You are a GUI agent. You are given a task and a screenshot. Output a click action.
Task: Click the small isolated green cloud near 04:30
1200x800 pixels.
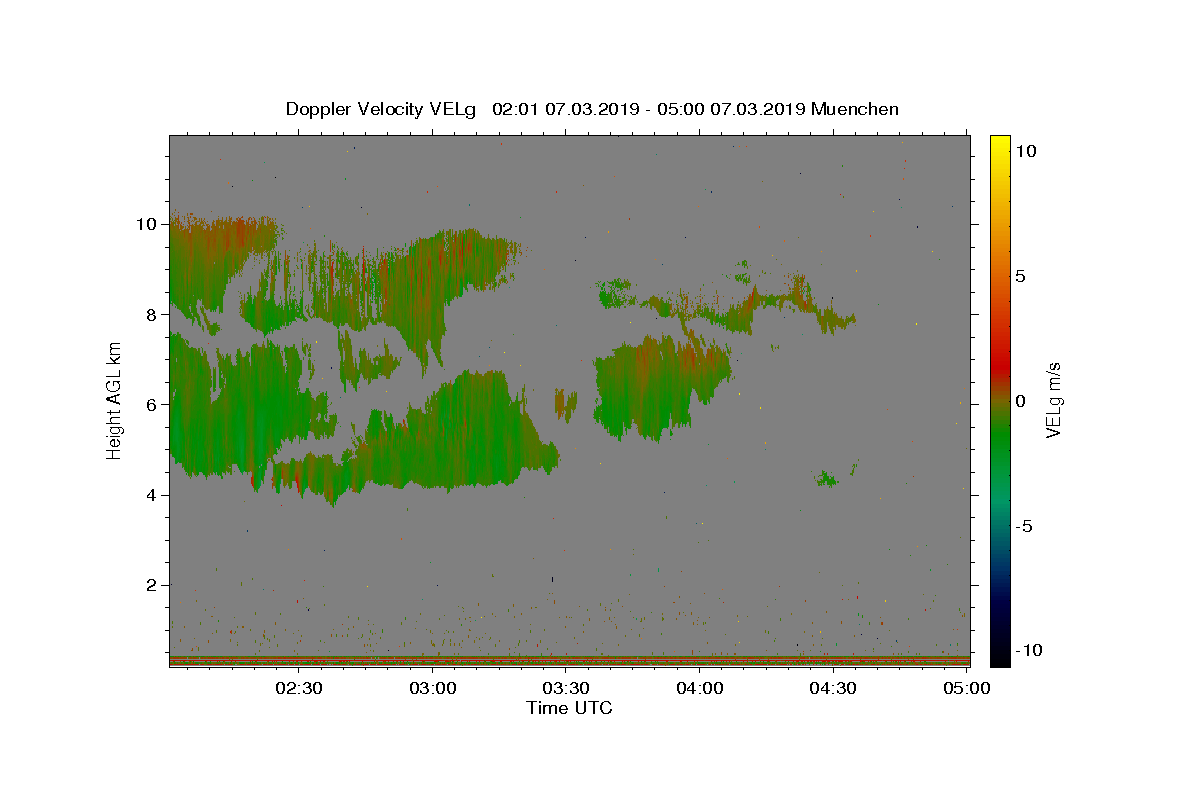(x=826, y=479)
